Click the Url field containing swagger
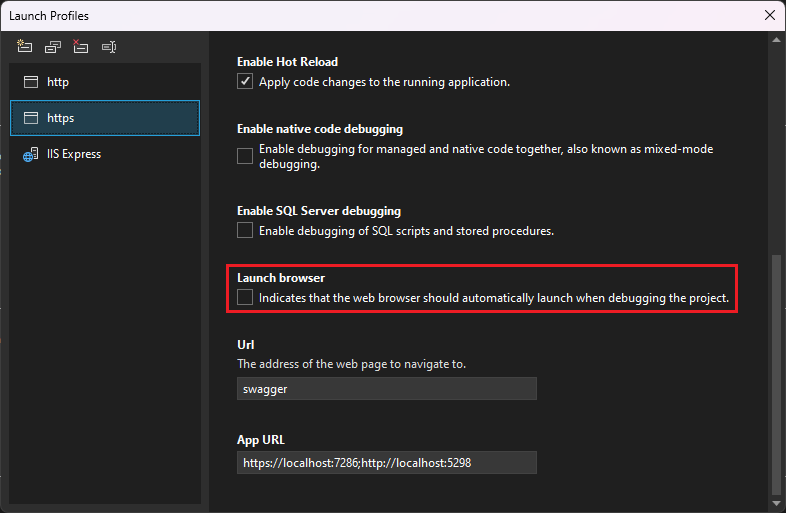Viewport: 786px width, 513px height. [386, 389]
